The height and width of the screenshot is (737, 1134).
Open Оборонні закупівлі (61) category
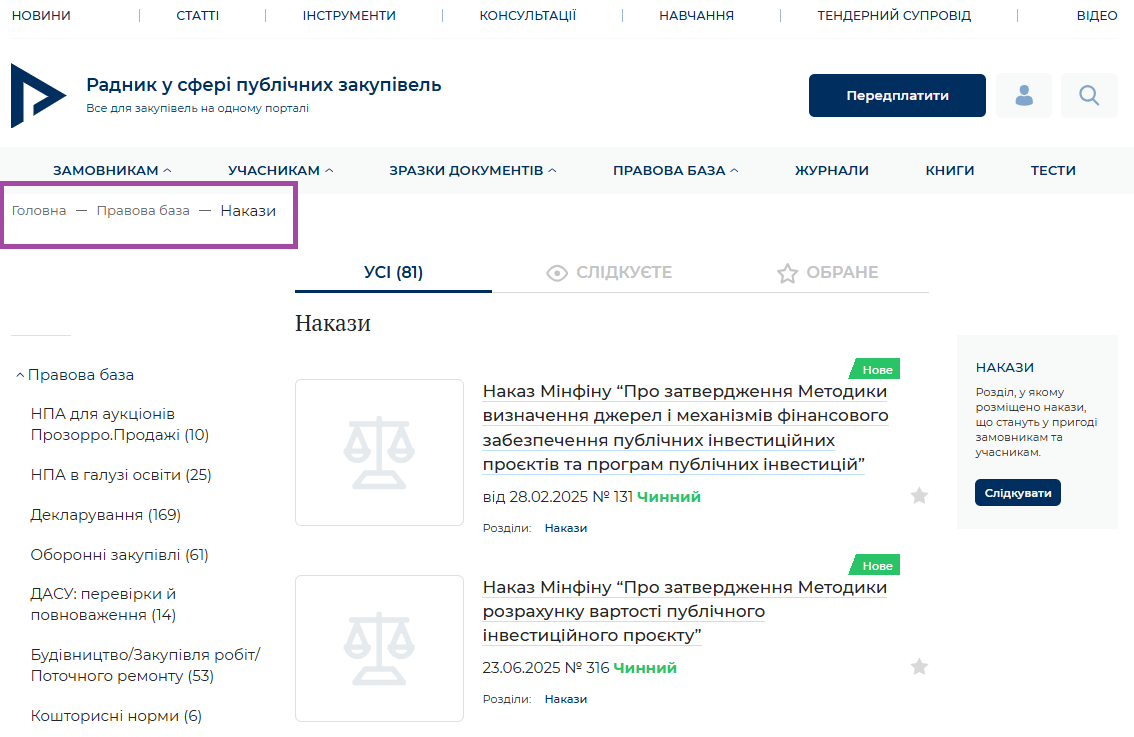pyautogui.click(x=119, y=555)
